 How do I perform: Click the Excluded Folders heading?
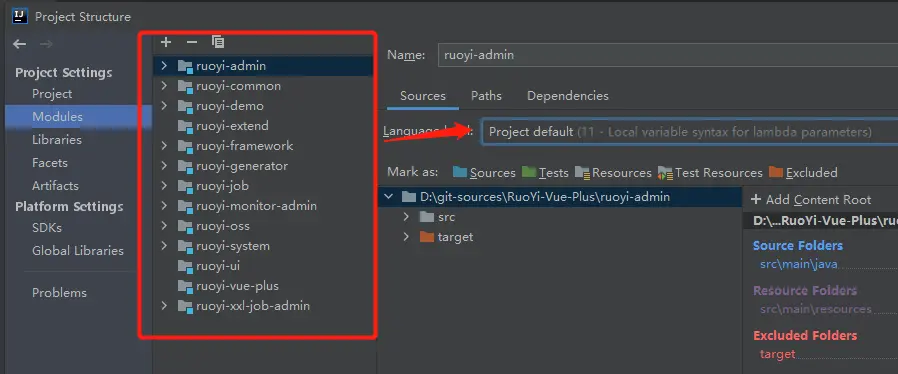tap(805, 335)
